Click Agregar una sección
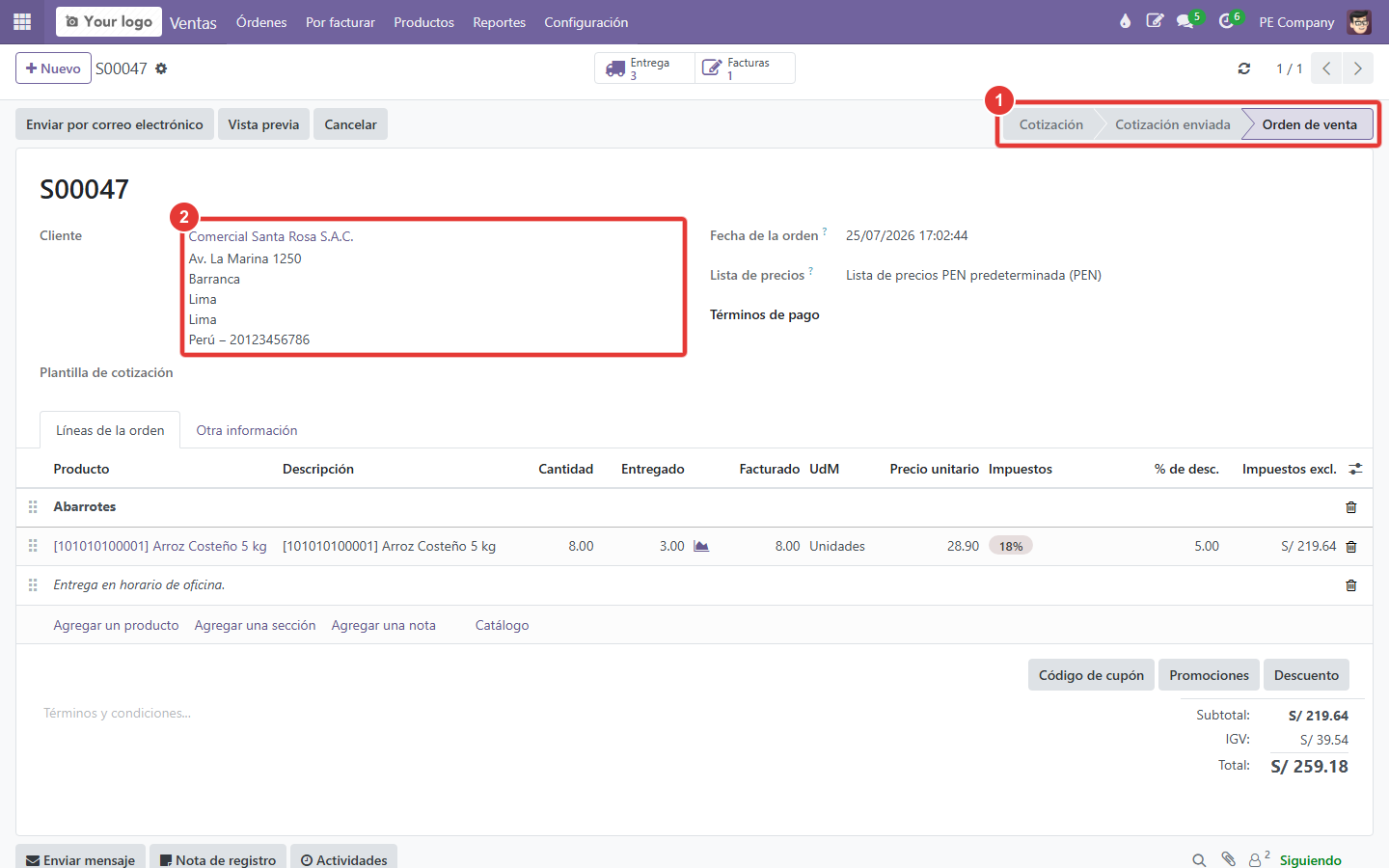 [255, 625]
